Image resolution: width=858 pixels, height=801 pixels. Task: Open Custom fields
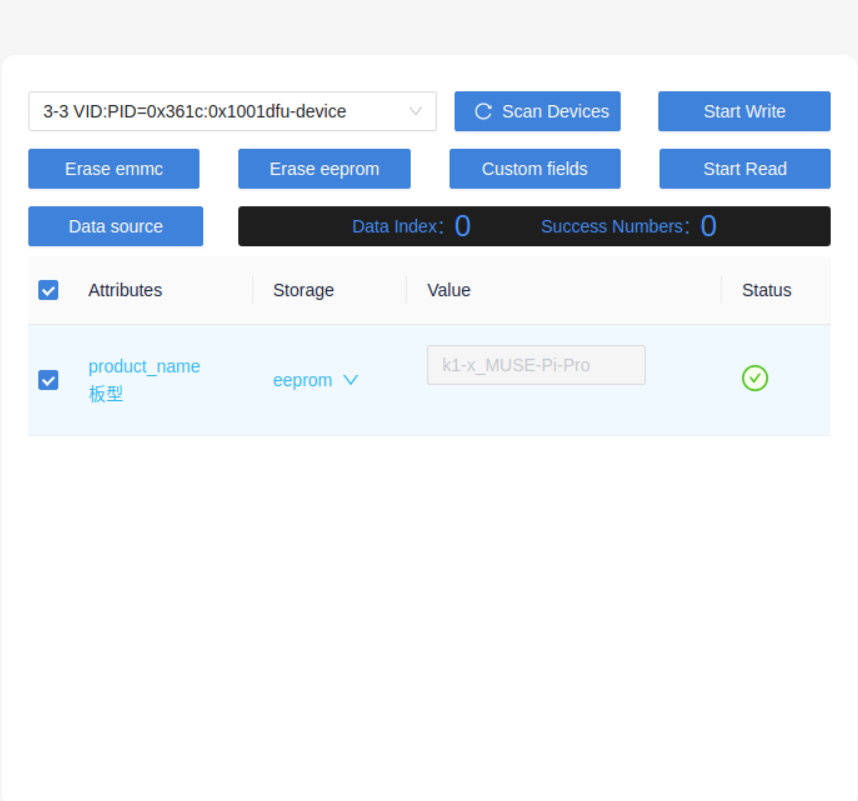[x=535, y=169]
